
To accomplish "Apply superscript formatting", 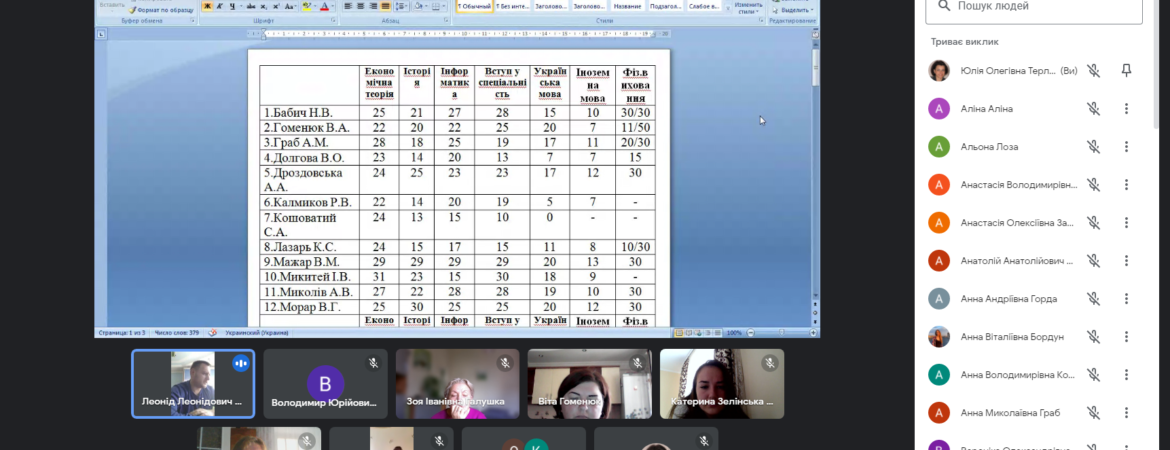I will (276, 6).
